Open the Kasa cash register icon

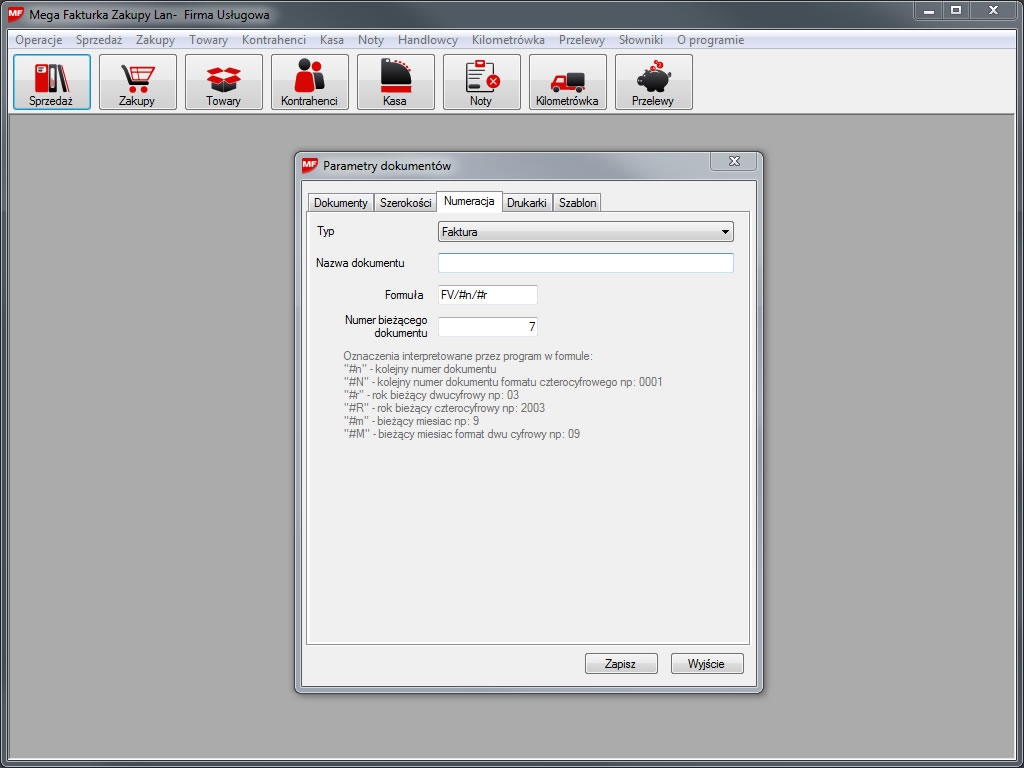click(x=396, y=82)
